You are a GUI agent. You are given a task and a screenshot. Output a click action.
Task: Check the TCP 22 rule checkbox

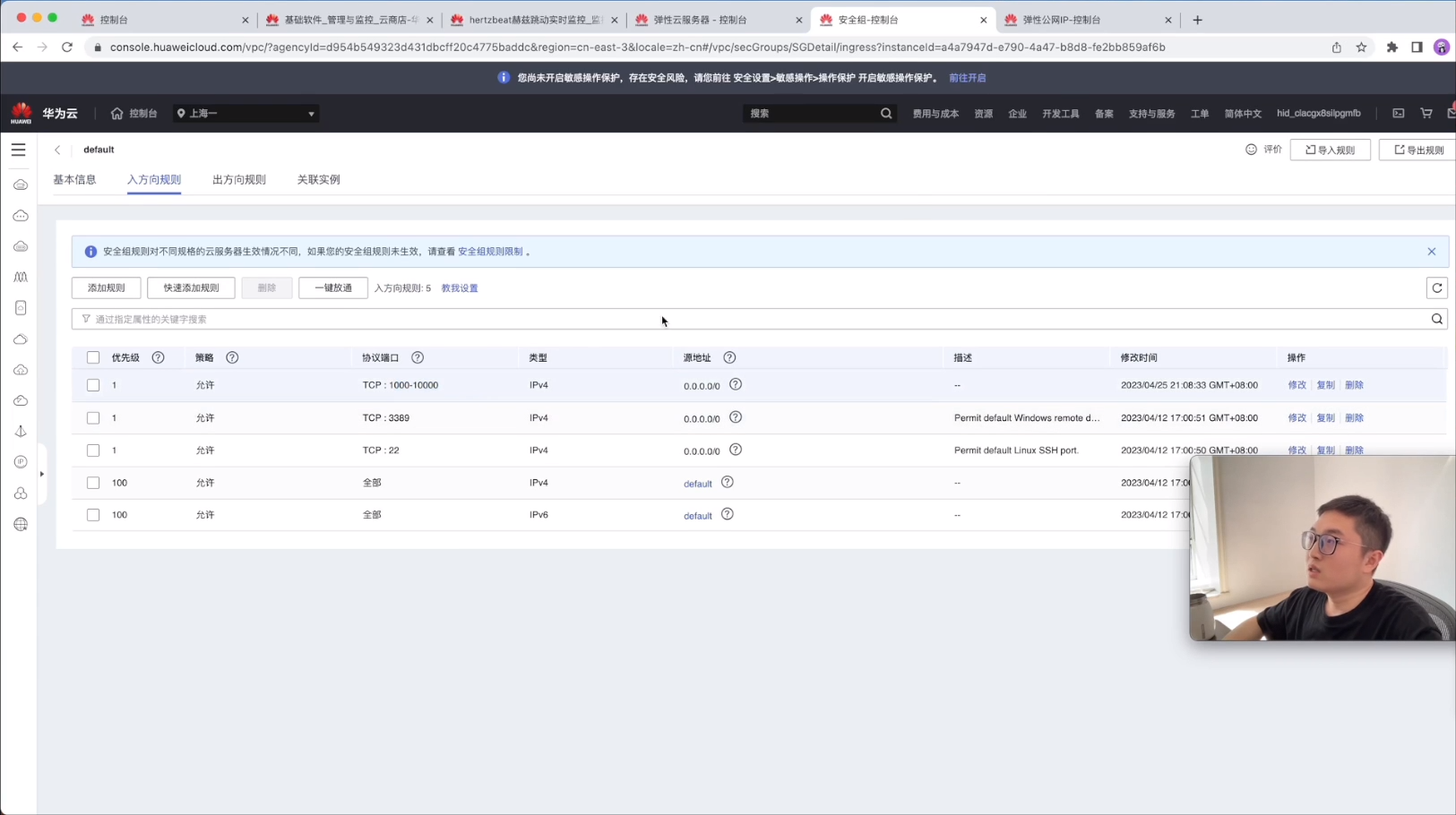point(93,450)
